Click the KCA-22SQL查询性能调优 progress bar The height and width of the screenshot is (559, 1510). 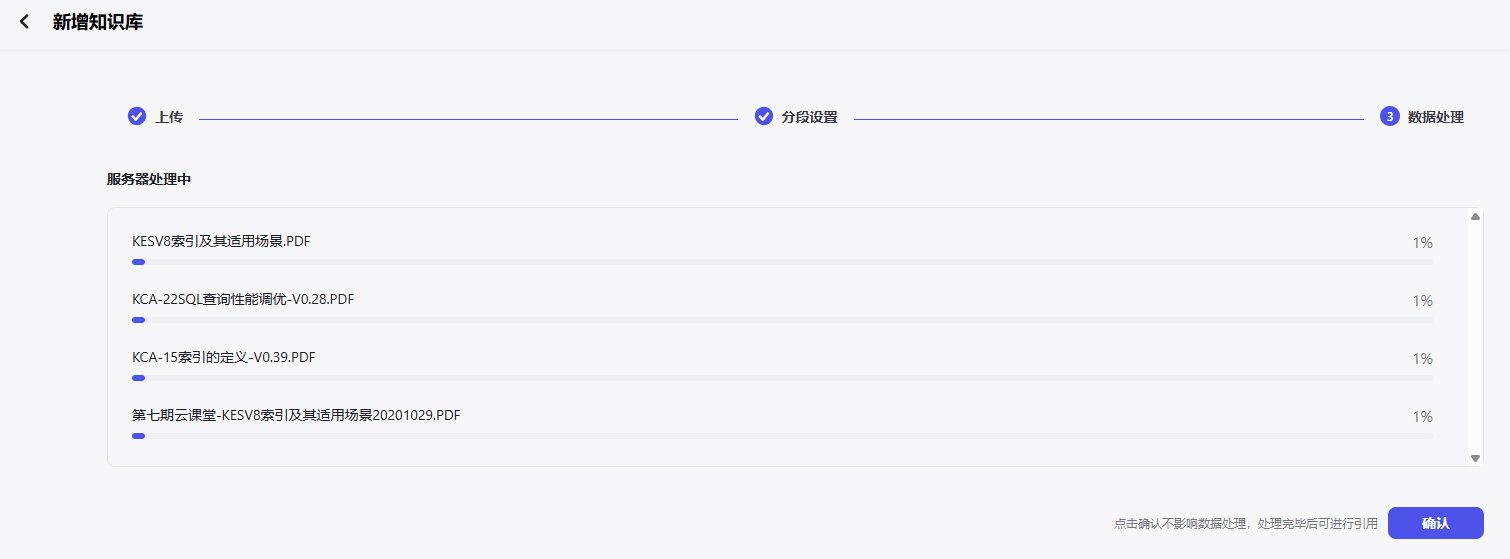(782, 320)
